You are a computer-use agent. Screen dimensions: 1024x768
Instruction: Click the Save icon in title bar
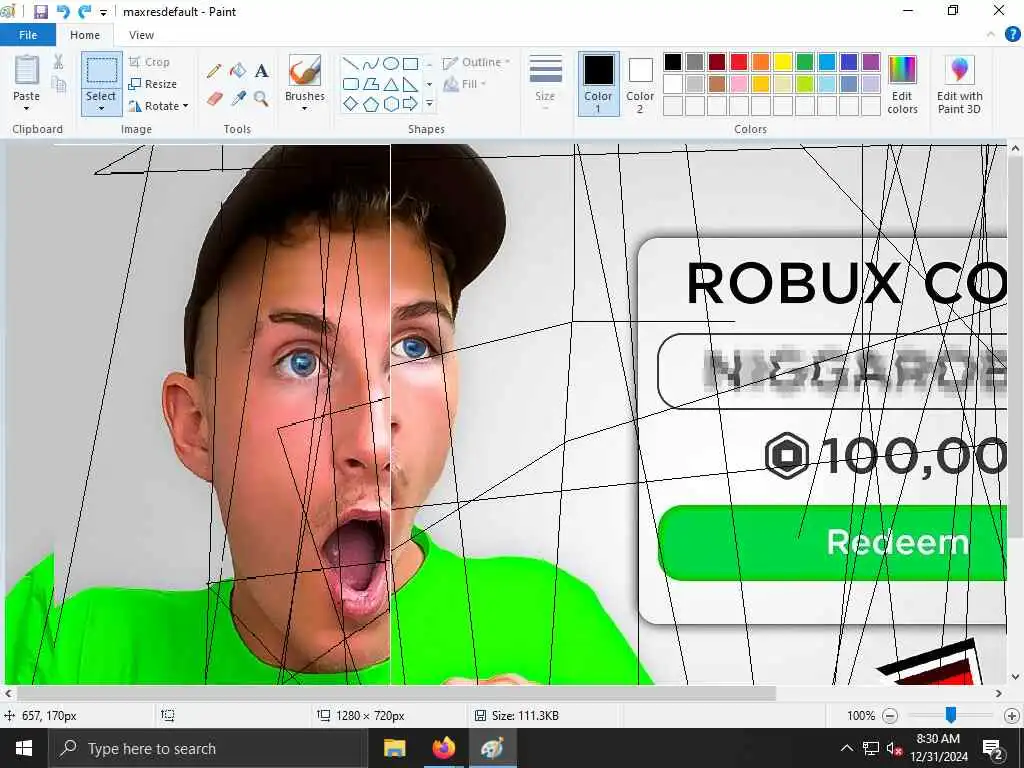(40, 12)
